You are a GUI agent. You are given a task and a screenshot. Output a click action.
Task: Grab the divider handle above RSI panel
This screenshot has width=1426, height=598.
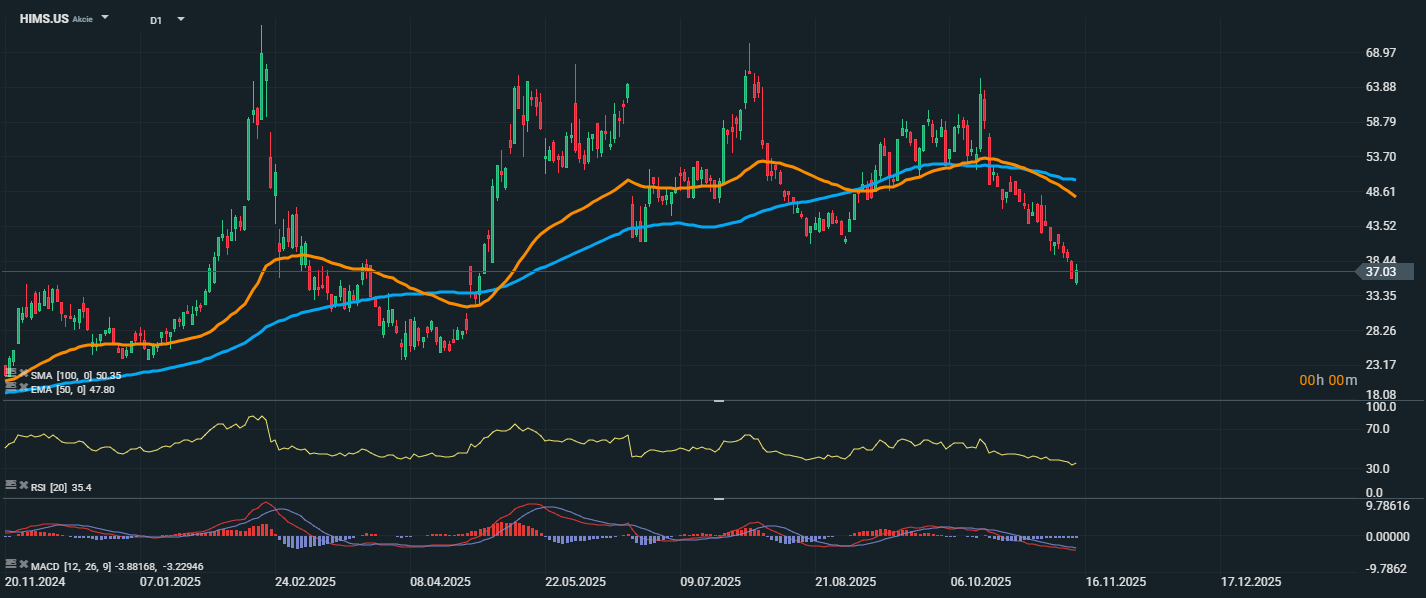(717, 401)
